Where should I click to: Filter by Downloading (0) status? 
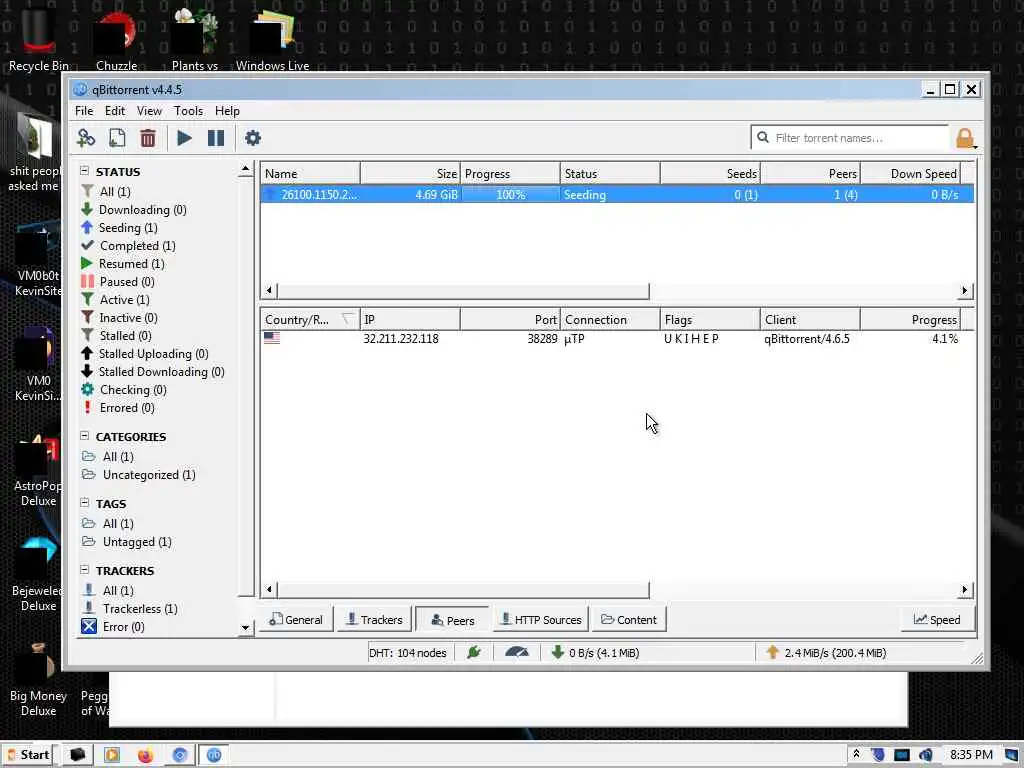coord(134,210)
